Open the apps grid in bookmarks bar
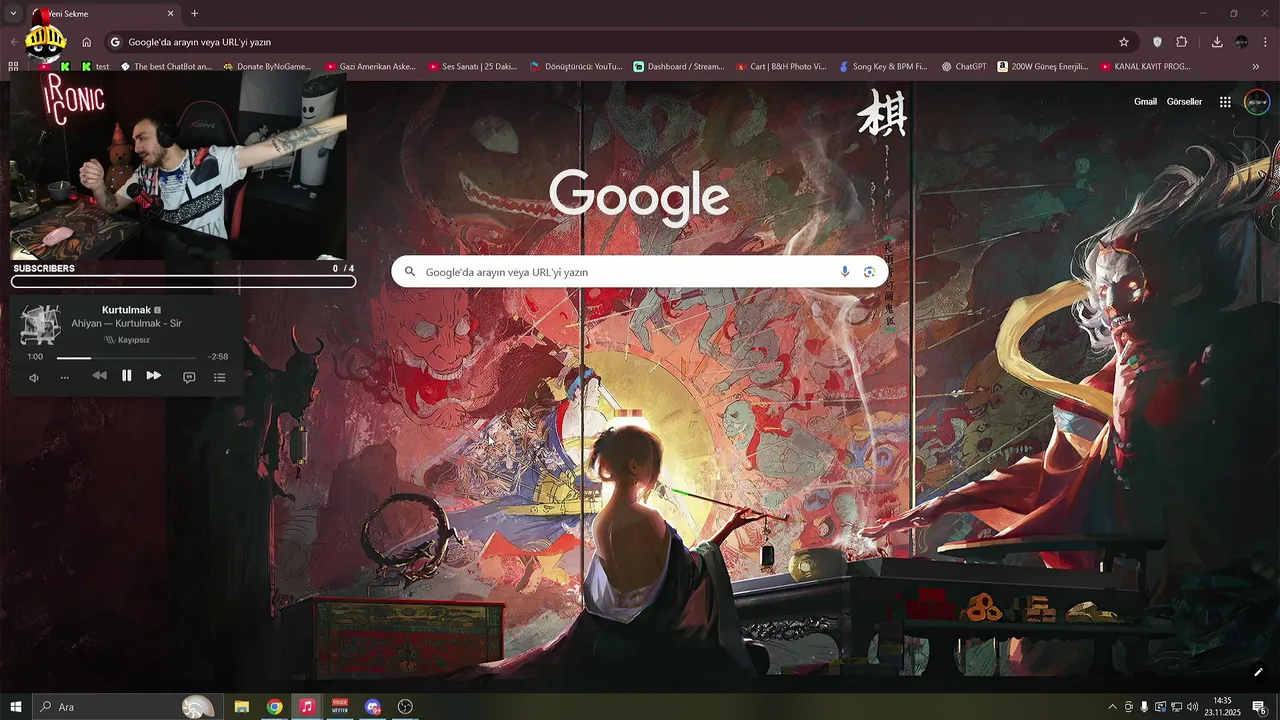1280x720 pixels. (x=13, y=67)
